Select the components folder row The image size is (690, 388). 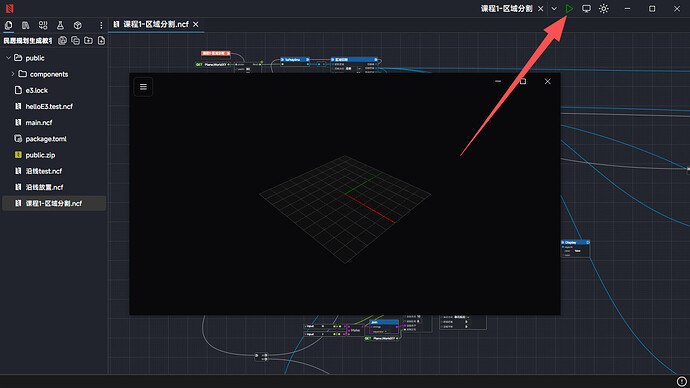tap(54, 74)
